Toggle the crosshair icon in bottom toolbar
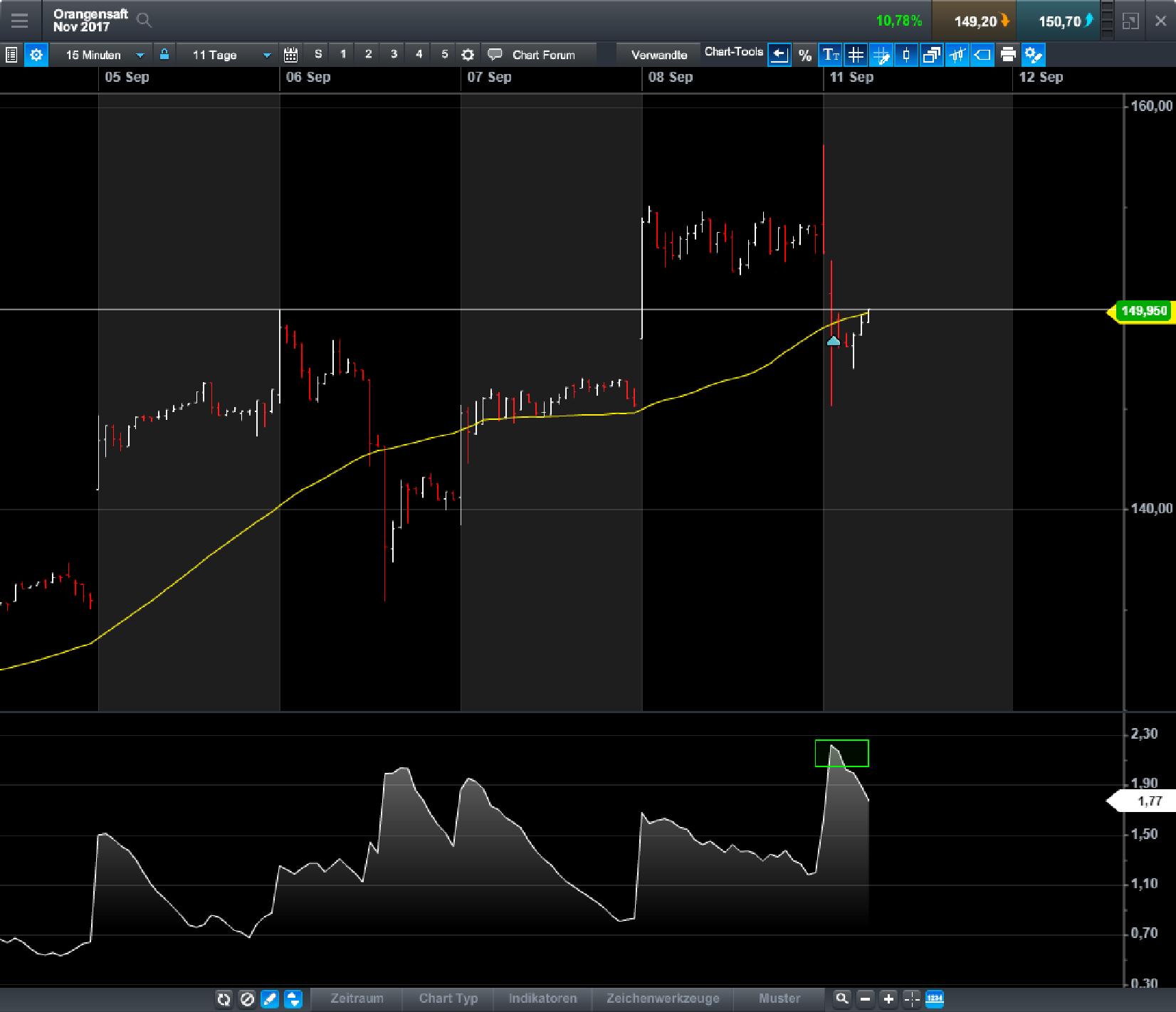Image resolution: width=1176 pixels, height=1012 pixels. click(x=912, y=998)
